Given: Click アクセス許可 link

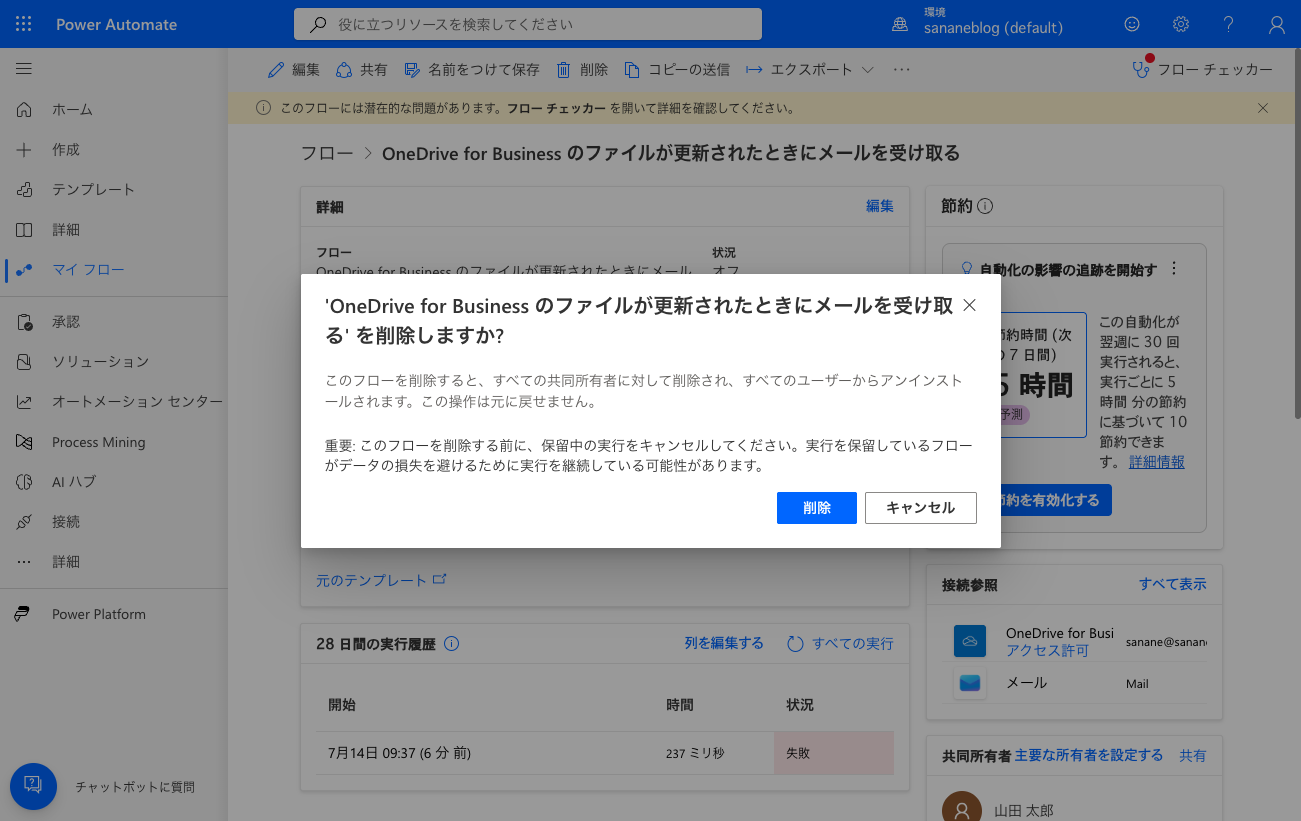Looking at the screenshot, I should point(1047,651).
